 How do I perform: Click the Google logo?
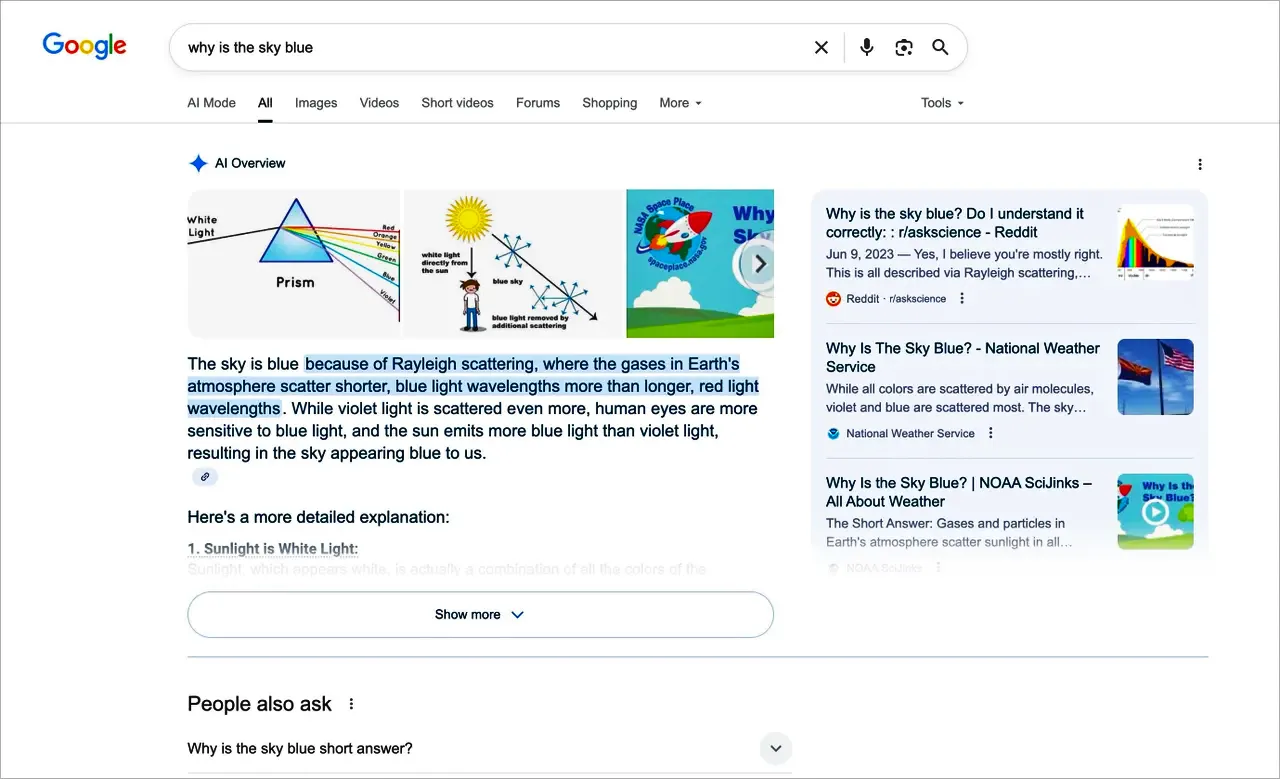point(84,46)
